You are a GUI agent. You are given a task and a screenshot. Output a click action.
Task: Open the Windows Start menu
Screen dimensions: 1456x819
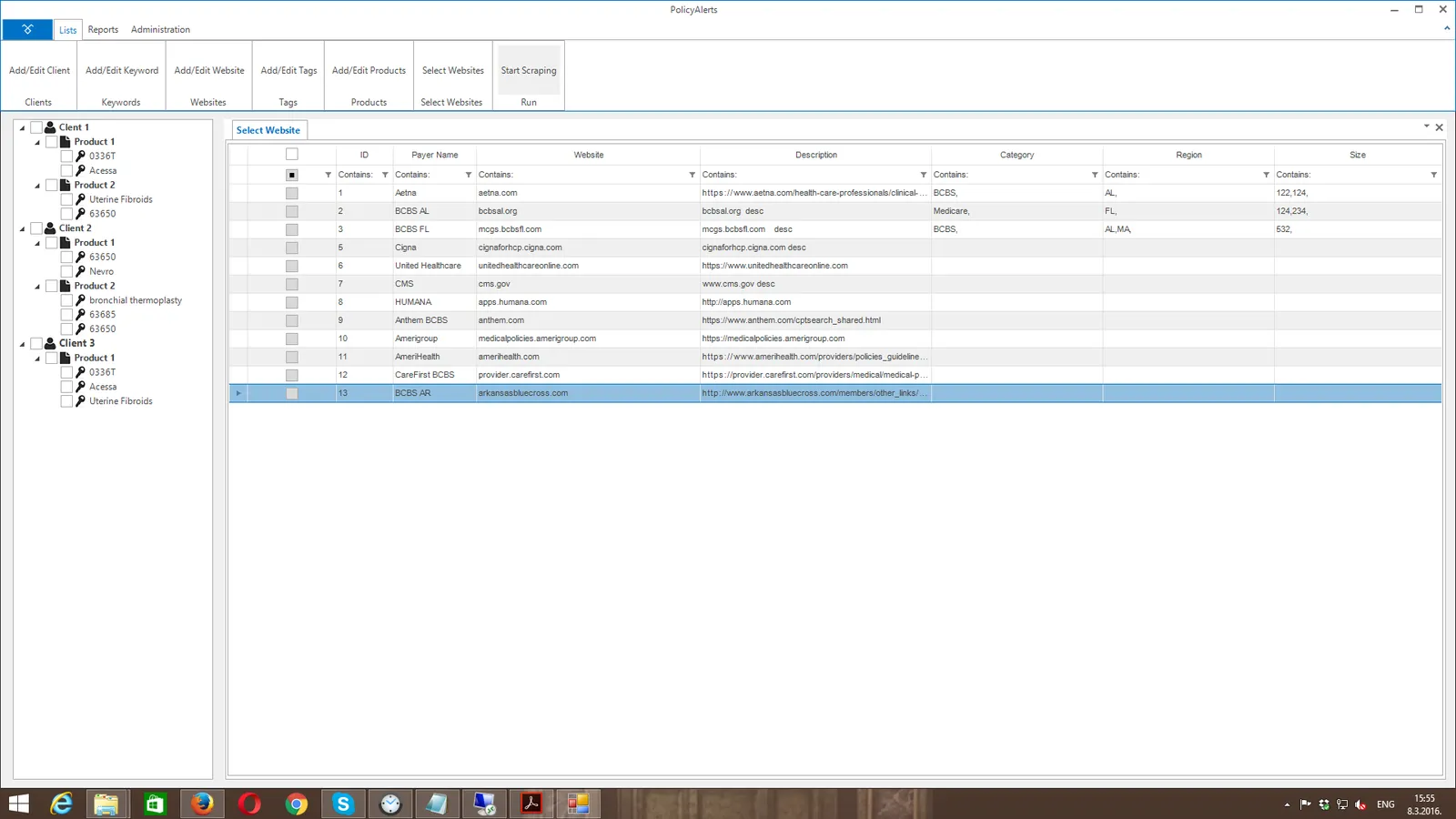18,804
